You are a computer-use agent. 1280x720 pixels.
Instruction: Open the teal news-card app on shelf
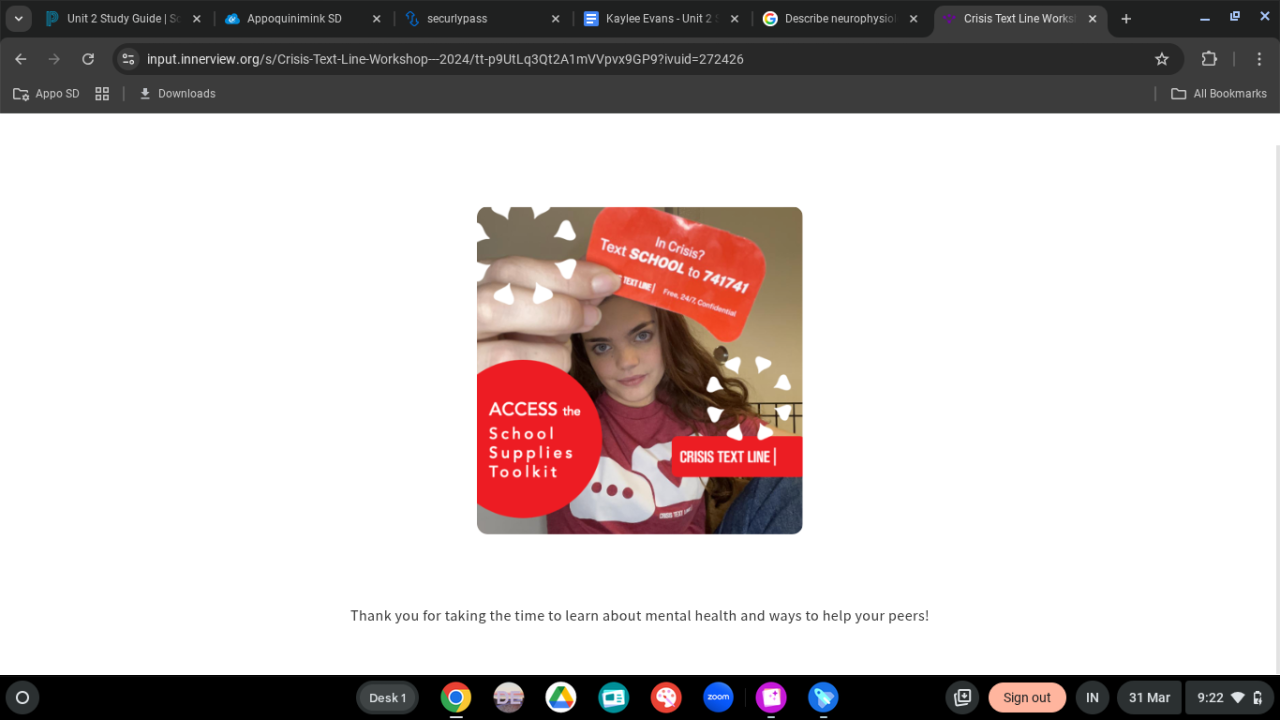[614, 697]
